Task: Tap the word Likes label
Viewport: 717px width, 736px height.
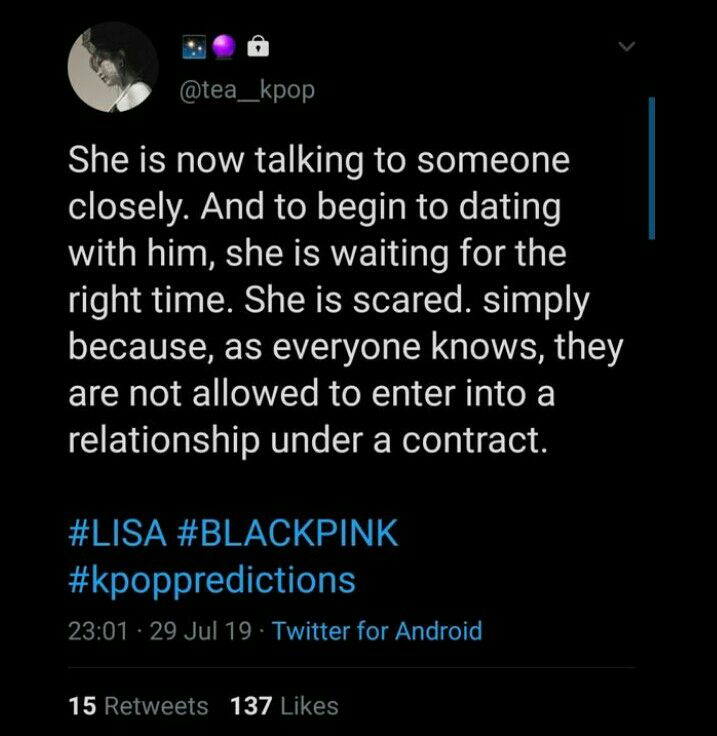Action: 309,706
